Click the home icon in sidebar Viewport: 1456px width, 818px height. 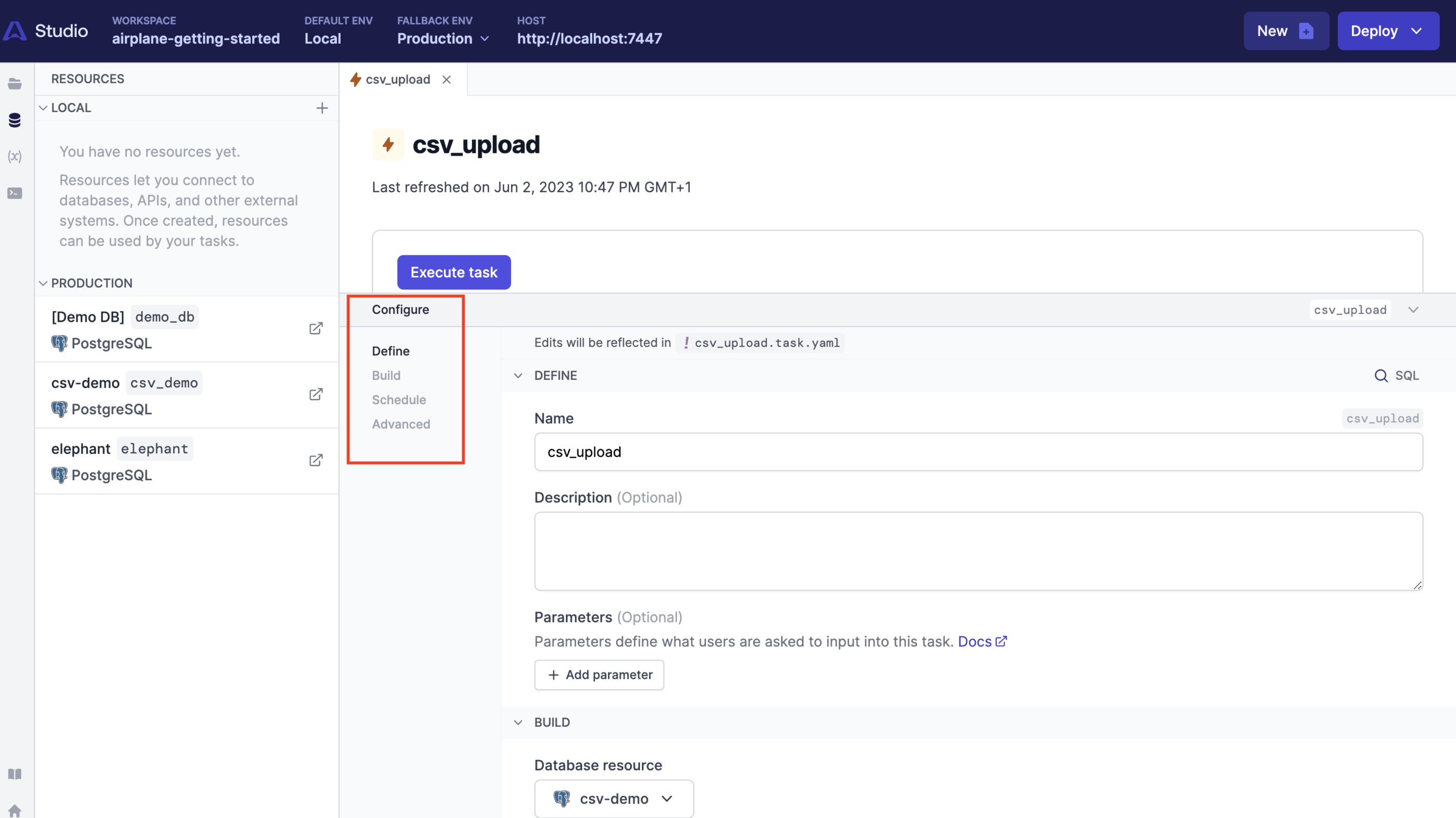click(x=15, y=811)
